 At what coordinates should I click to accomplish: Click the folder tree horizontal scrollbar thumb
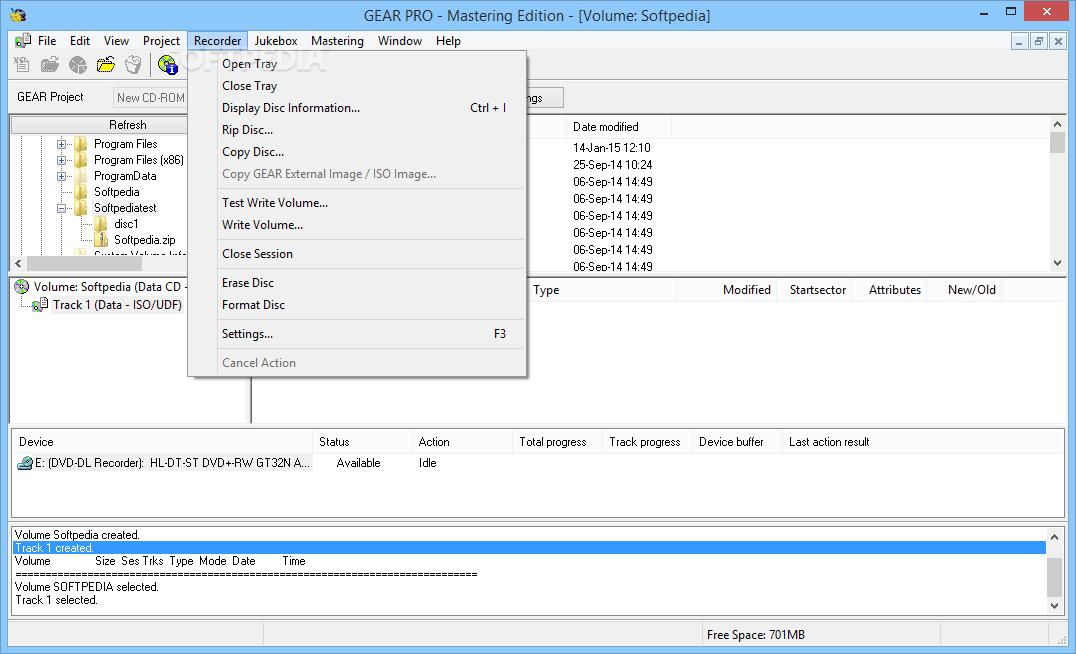click(84, 264)
